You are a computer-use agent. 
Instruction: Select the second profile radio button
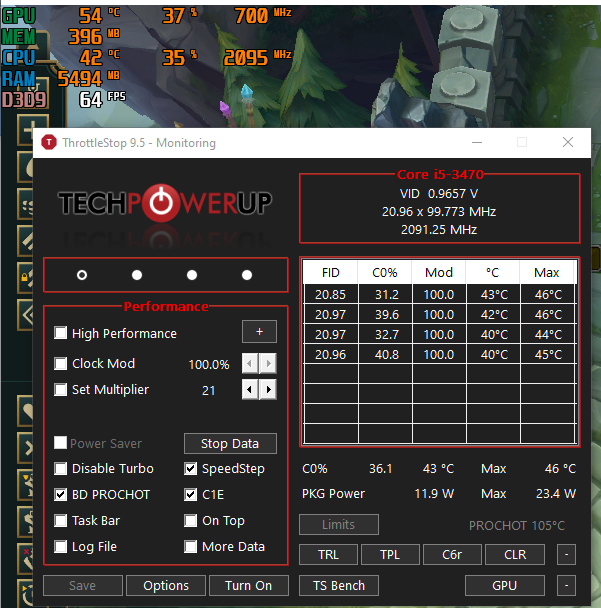137,275
